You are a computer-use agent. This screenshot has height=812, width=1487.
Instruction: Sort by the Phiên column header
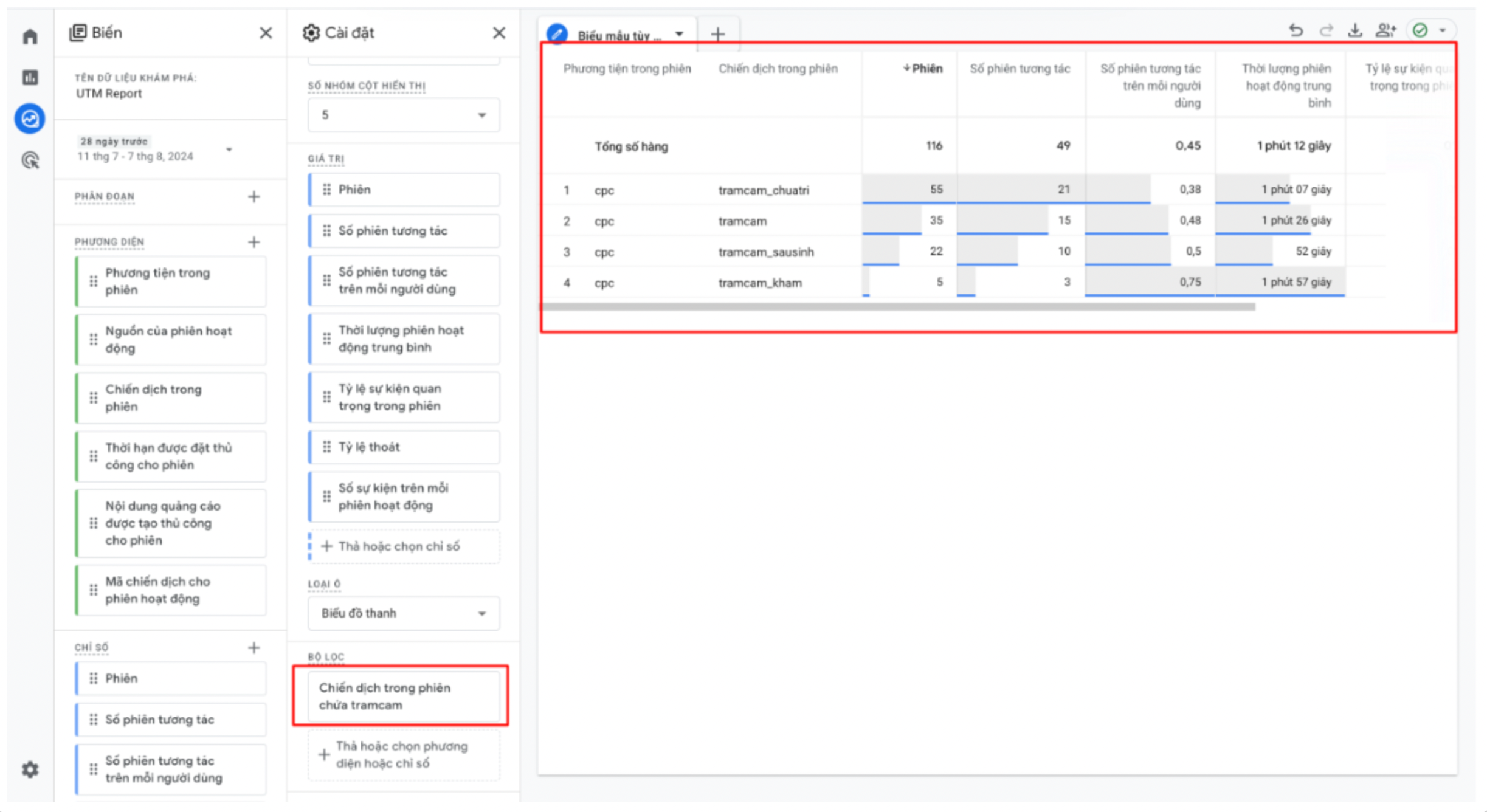tap(922, 69)
